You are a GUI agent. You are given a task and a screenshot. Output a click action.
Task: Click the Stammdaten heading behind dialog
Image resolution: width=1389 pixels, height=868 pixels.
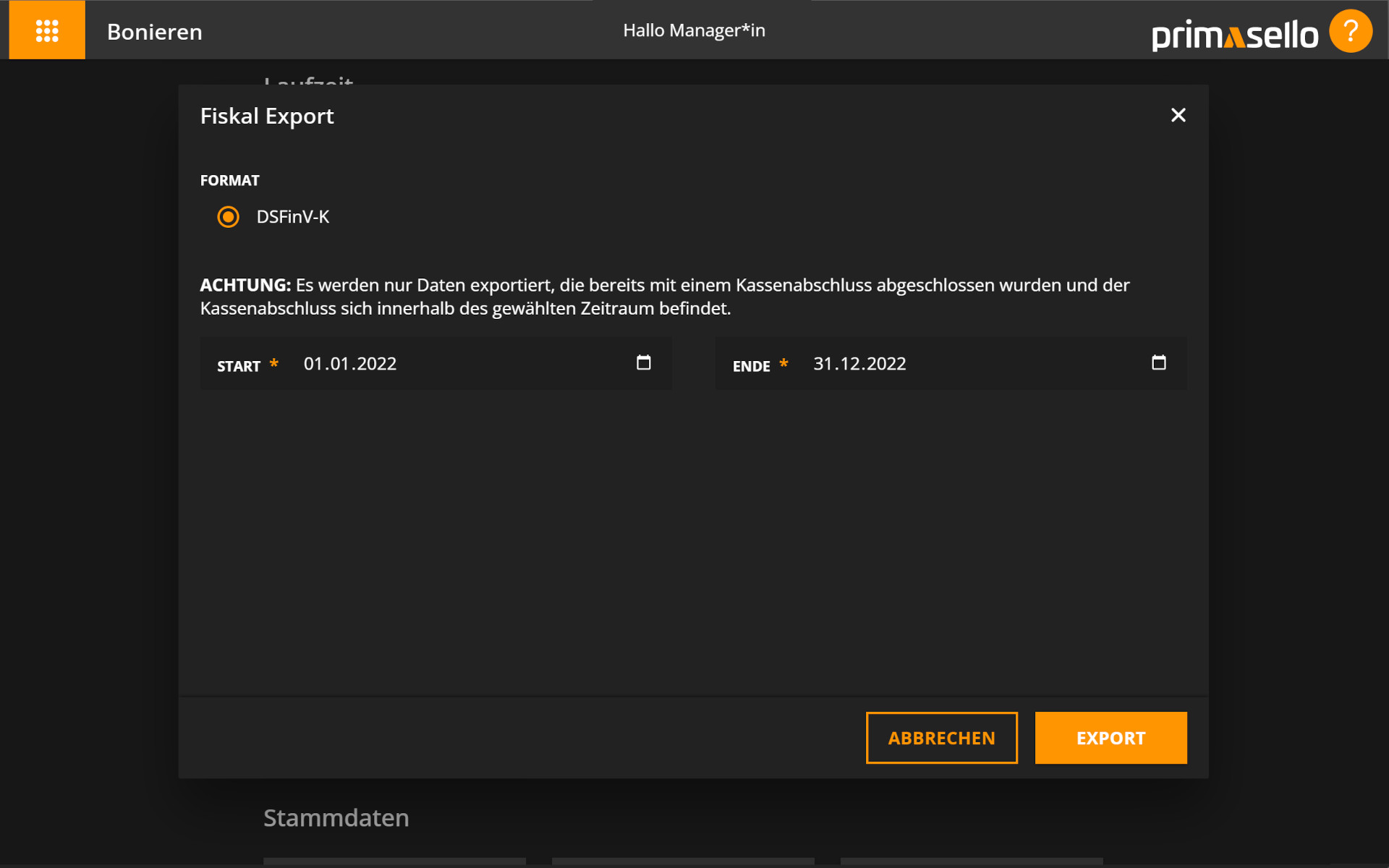click(336, 818)
